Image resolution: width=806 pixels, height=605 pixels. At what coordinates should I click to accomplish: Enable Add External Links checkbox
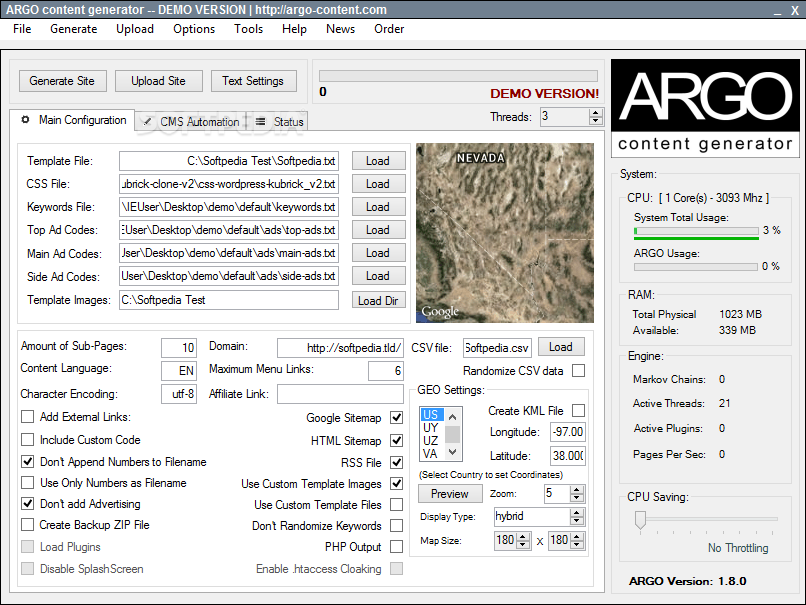[x=27, y=417]
